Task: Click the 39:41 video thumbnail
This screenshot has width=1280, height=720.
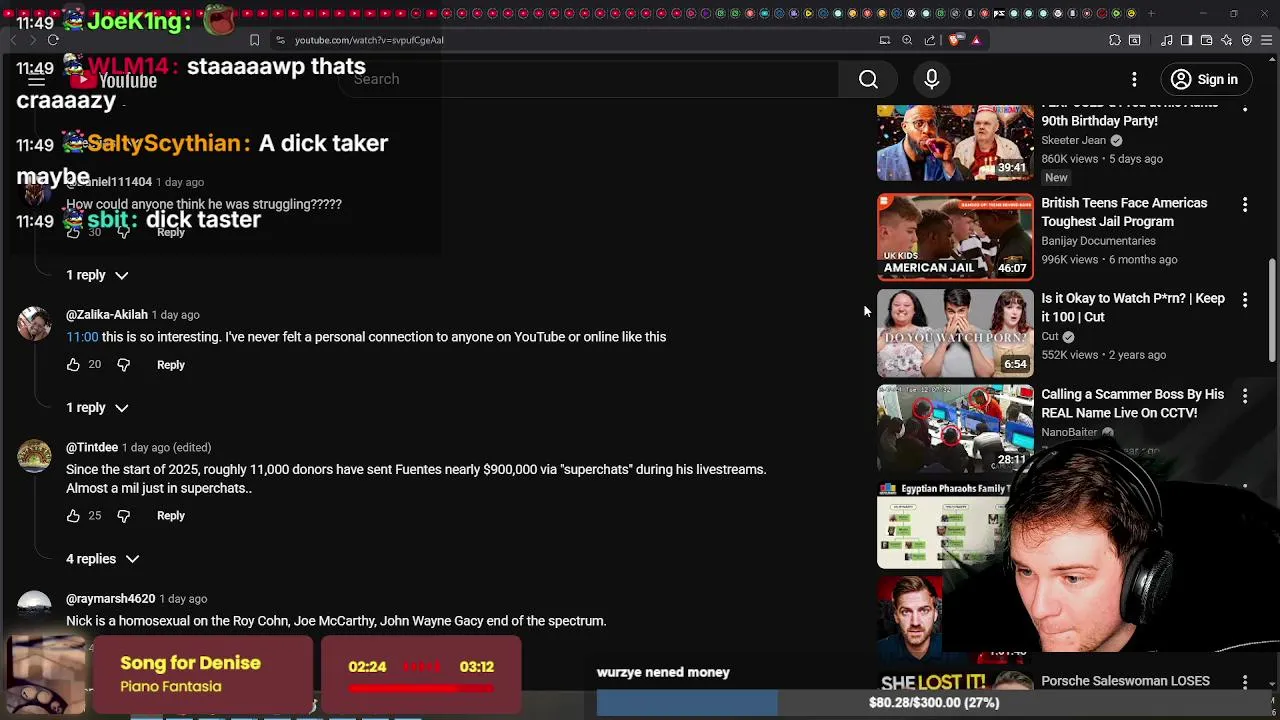Action: click(x=955, y=143)
